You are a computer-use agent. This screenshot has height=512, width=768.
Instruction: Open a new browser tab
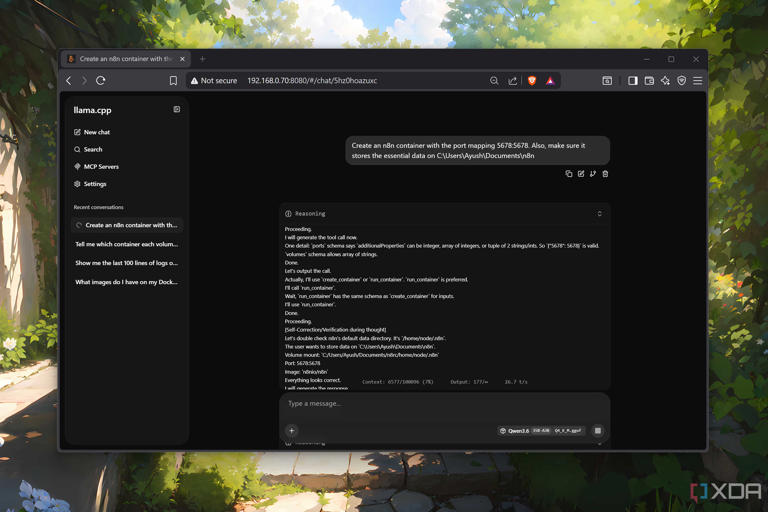pyautogui.click(x=202, y=59)
